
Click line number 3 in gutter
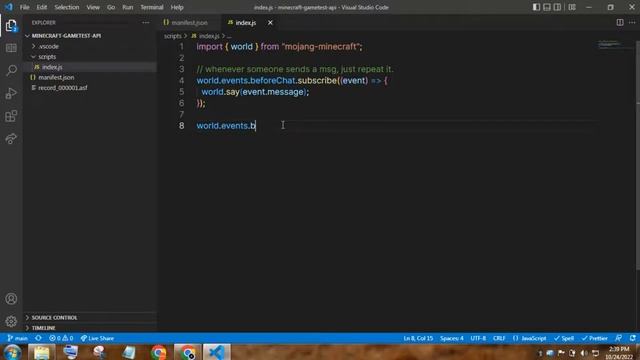[x=181, y=69]
